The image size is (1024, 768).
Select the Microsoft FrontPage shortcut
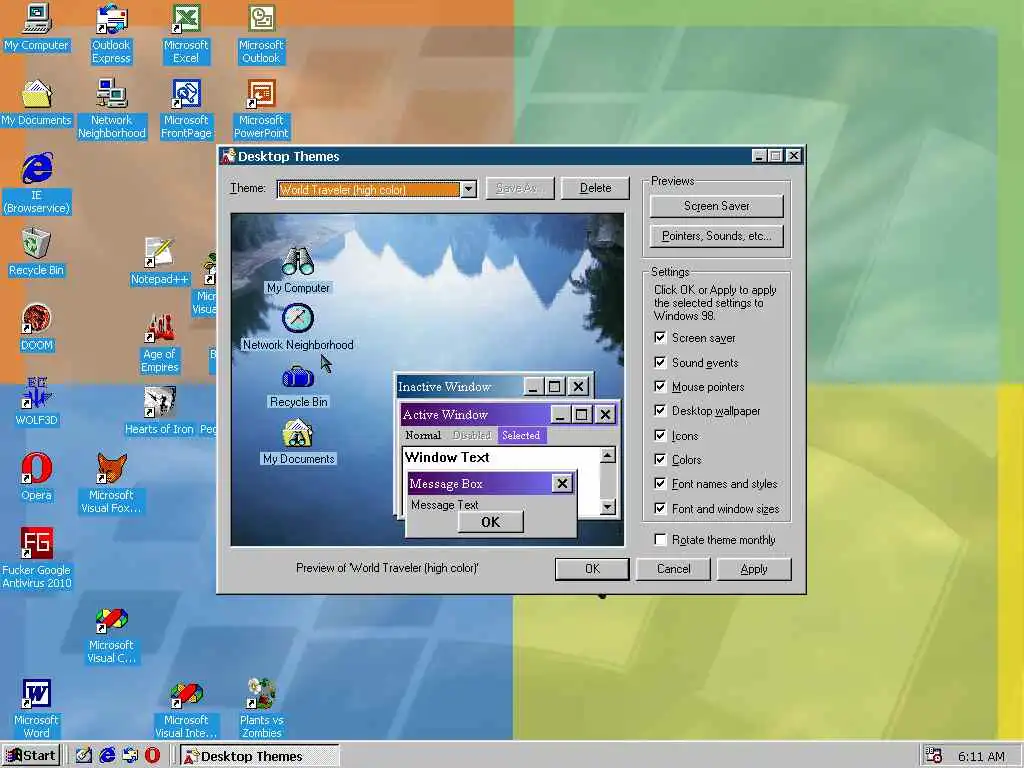pyautogui.click(x=186, y=109)
